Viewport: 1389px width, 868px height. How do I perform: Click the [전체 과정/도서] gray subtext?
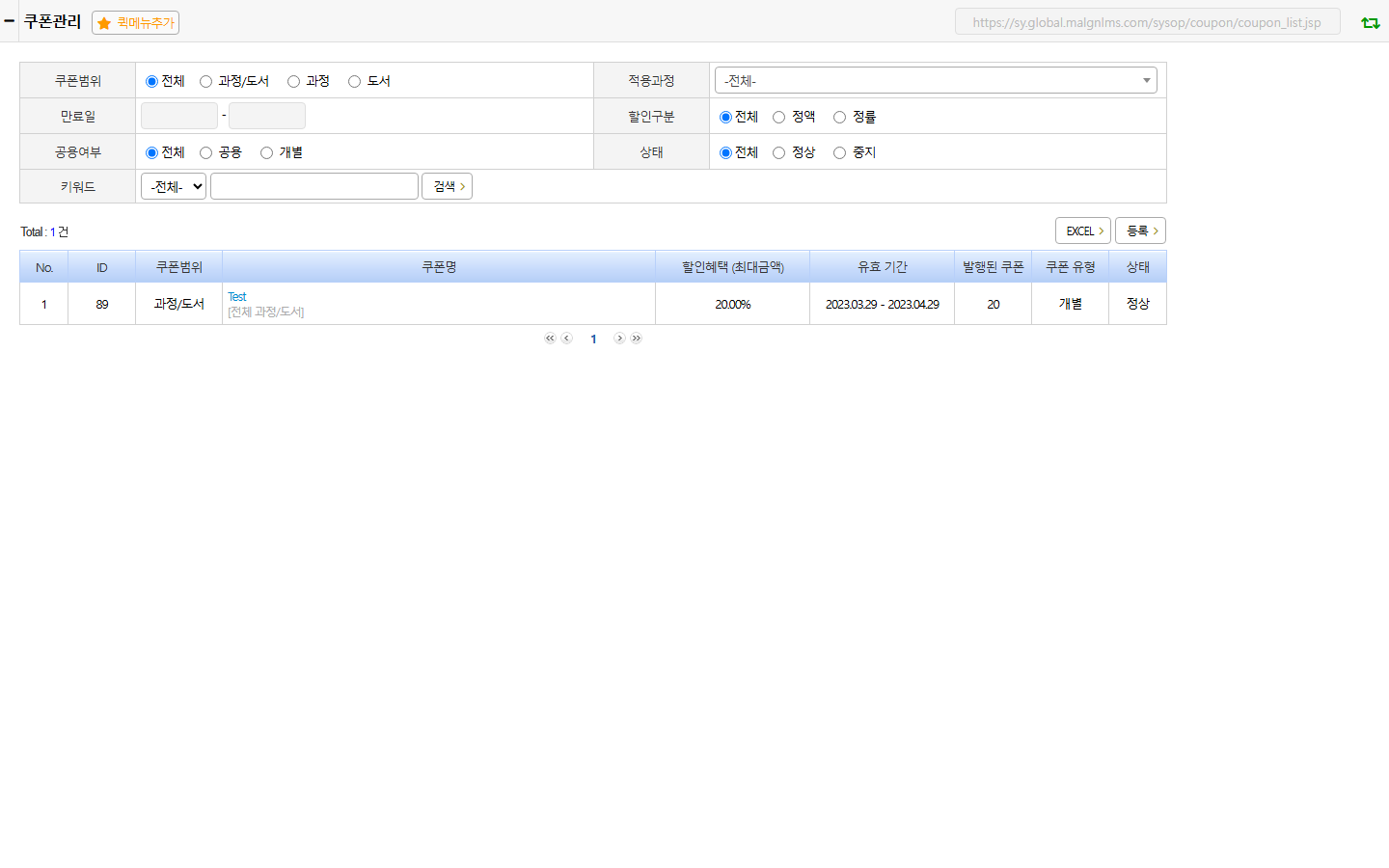[x=266, y=312]
